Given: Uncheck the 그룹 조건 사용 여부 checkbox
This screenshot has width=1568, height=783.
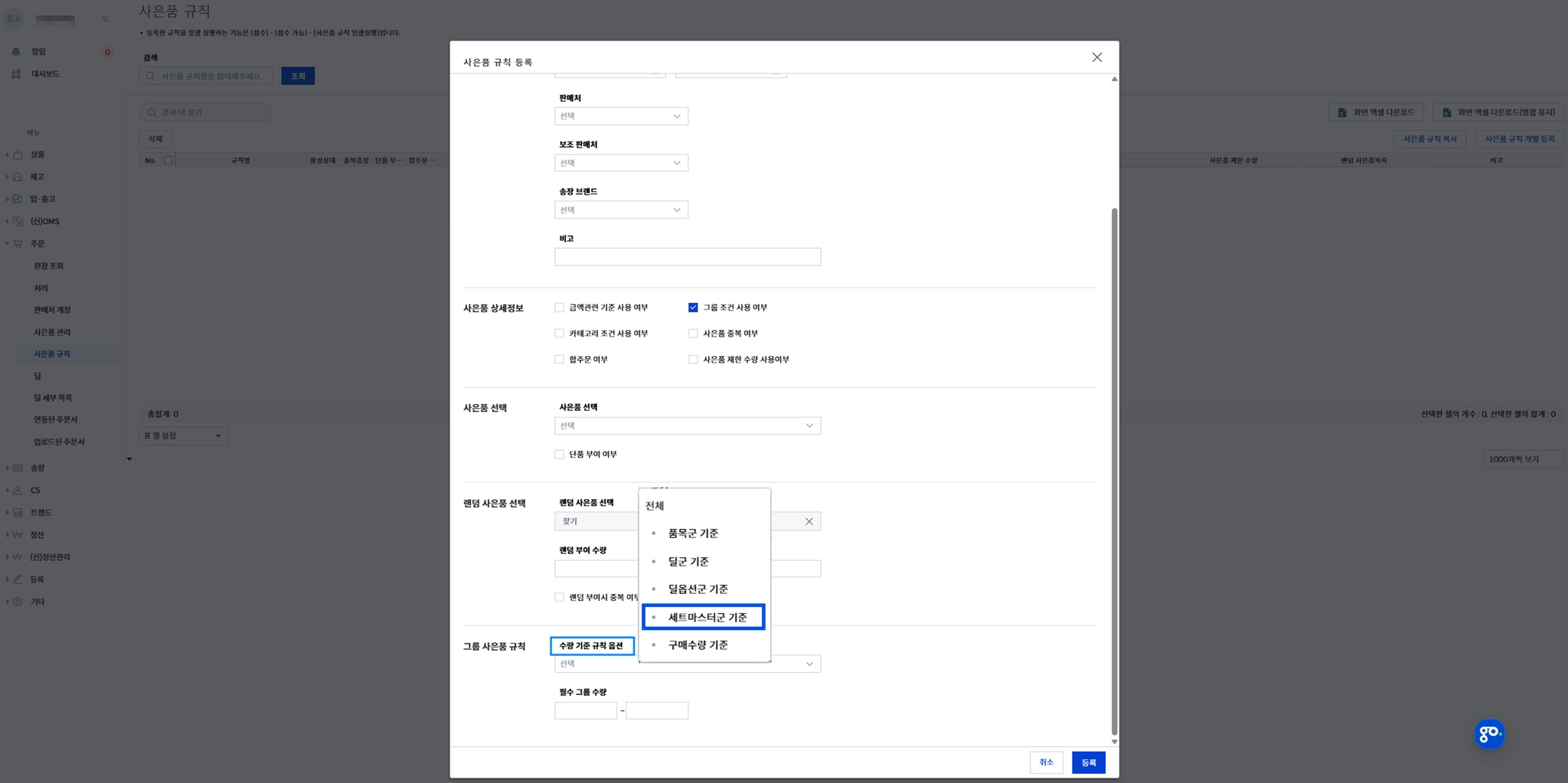Looking at the screenshot, I should (x=693, y=307).
